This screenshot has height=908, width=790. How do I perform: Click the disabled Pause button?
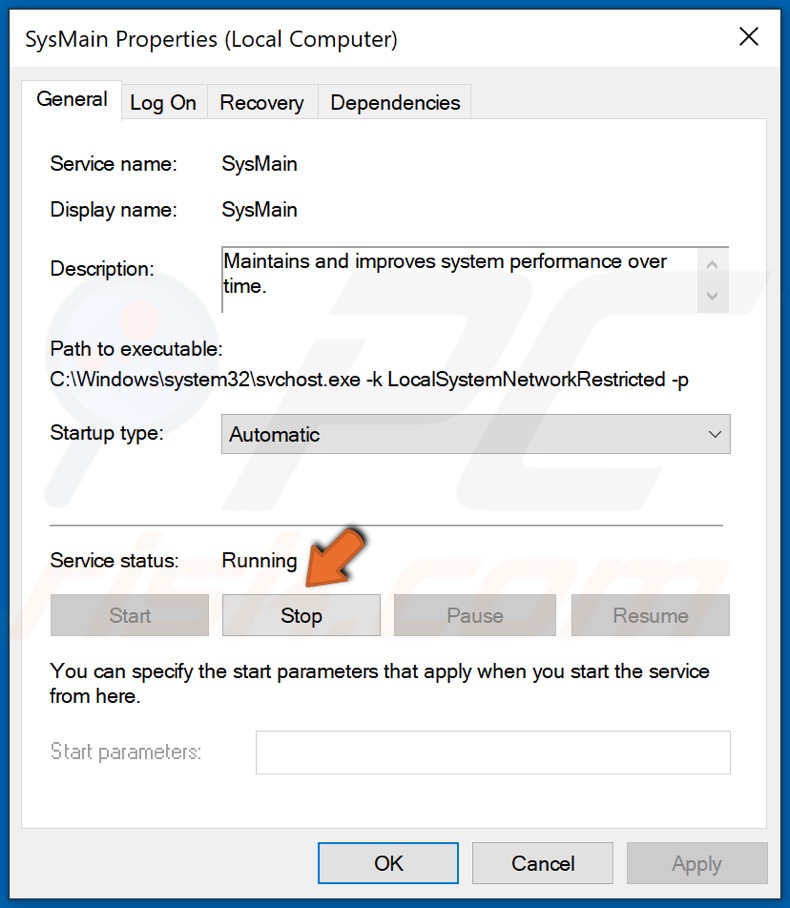(474, 615)
